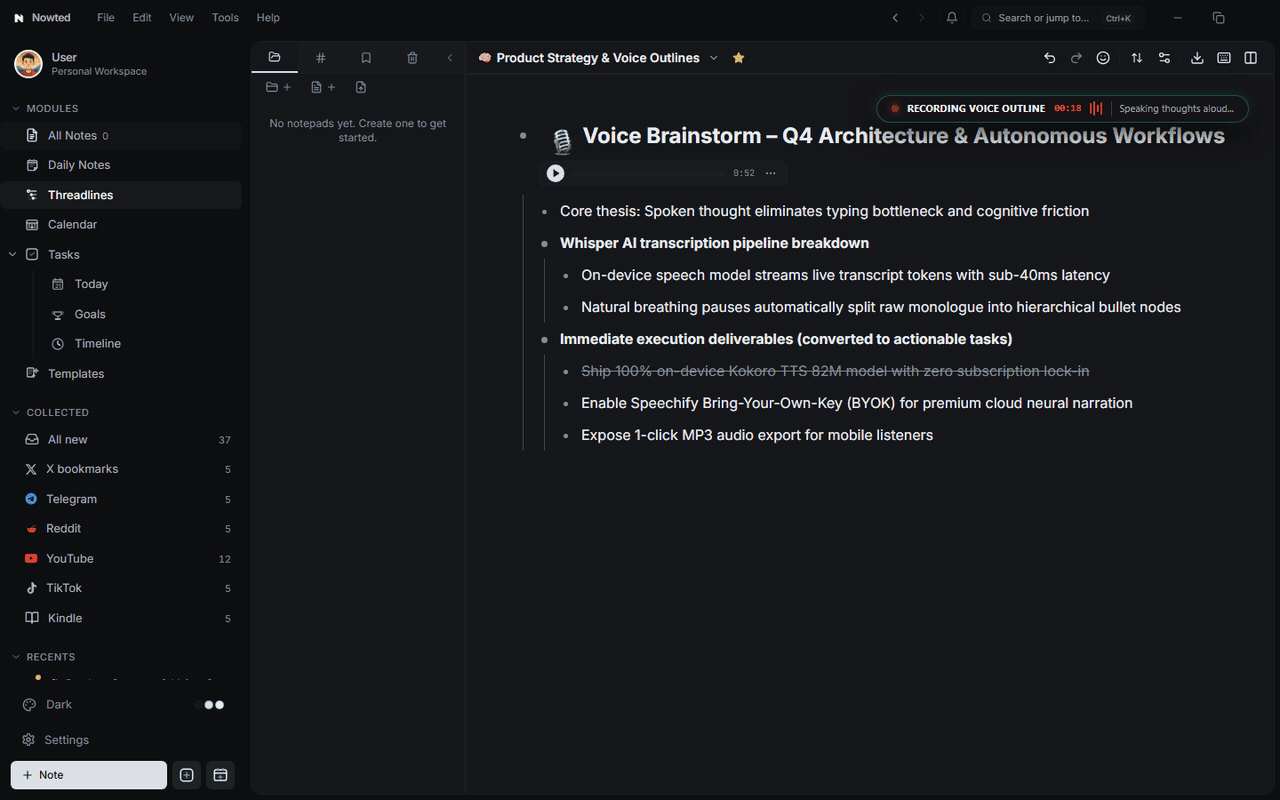Screen dimensions: 1280x800
Task: Click the recording voice outline status pill
Action: point(1062,109)
